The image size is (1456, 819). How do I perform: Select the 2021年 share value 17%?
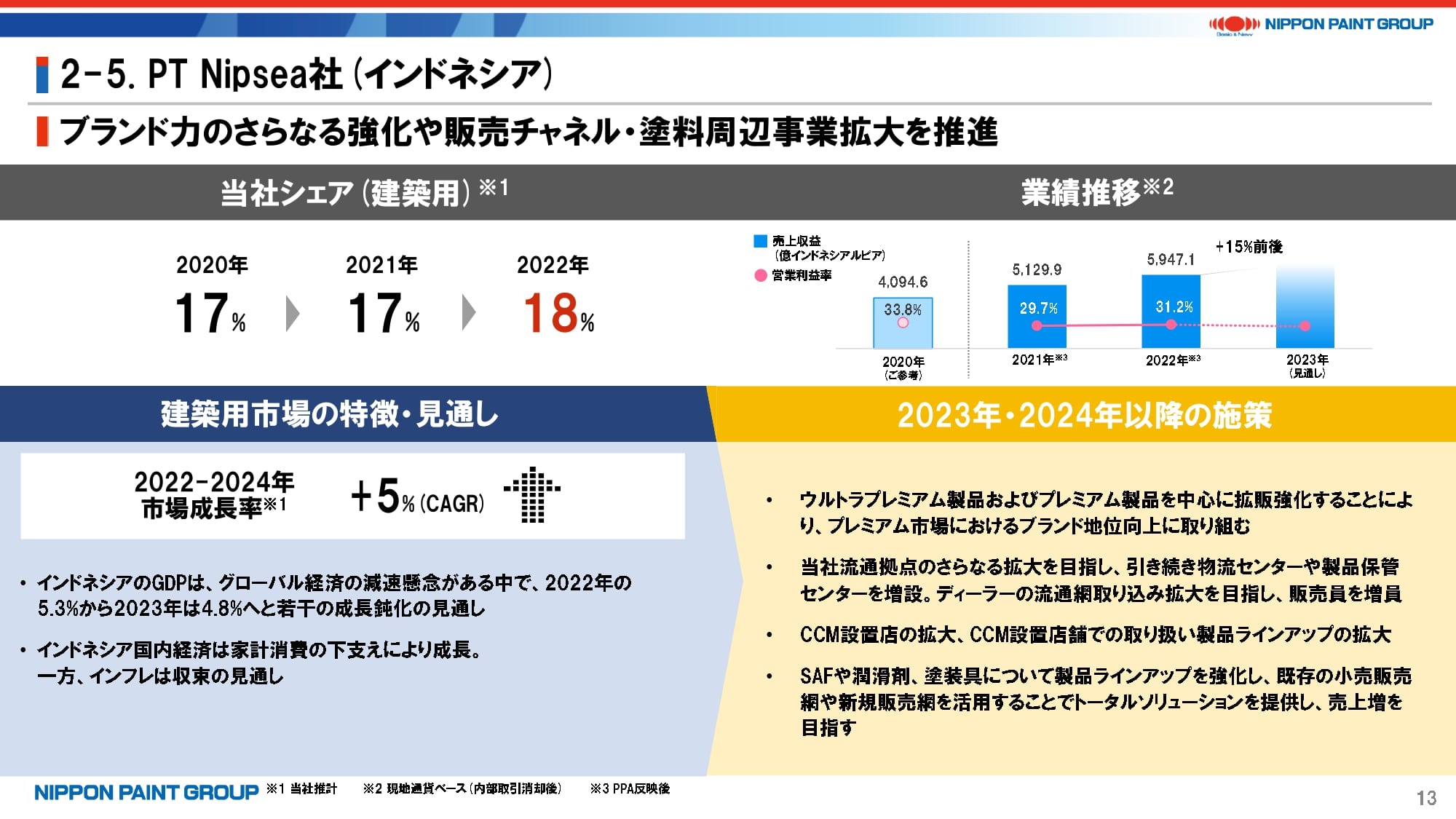click(x=384, y=314)
